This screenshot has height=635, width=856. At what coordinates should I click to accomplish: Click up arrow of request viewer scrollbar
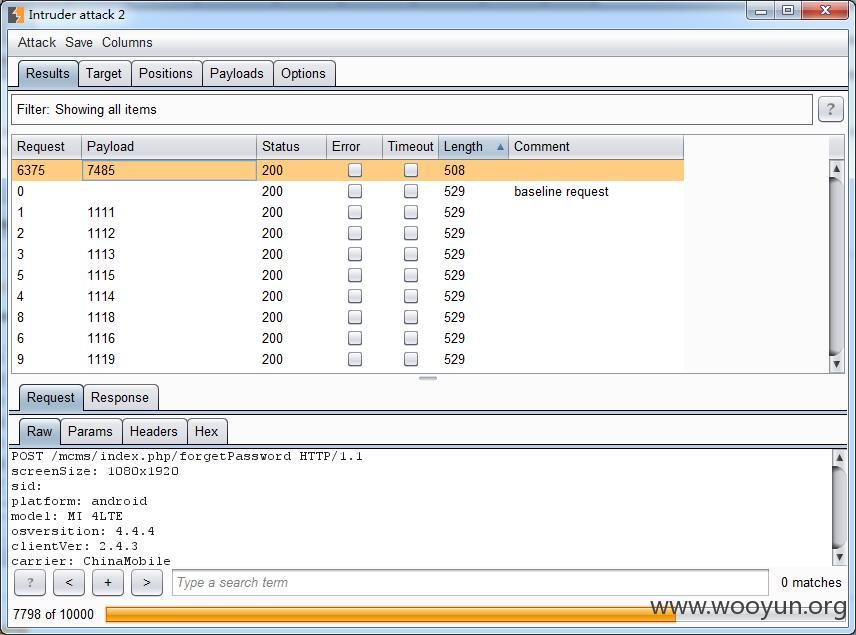(839, 458)
